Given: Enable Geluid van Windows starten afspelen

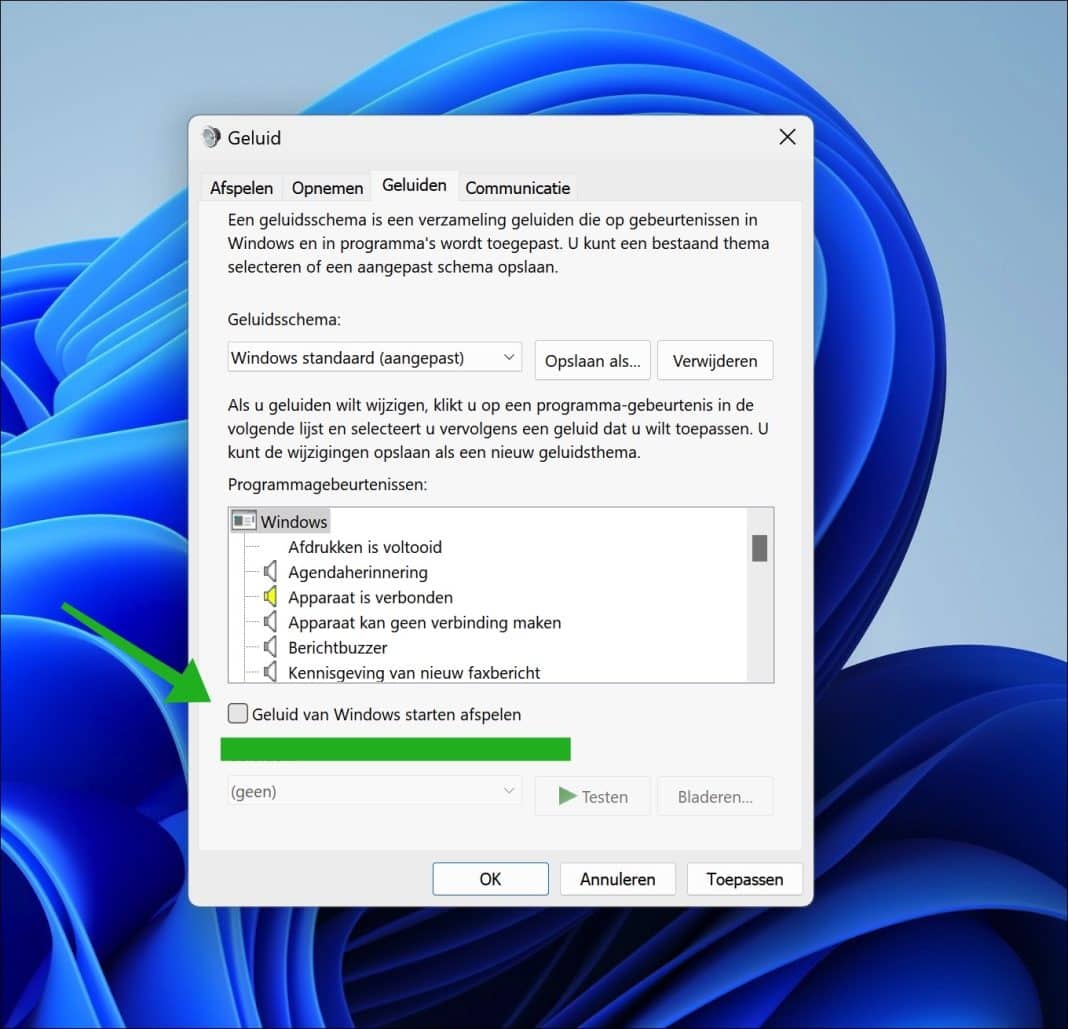Looking at the screenshot, I should [x=237, y=713].
